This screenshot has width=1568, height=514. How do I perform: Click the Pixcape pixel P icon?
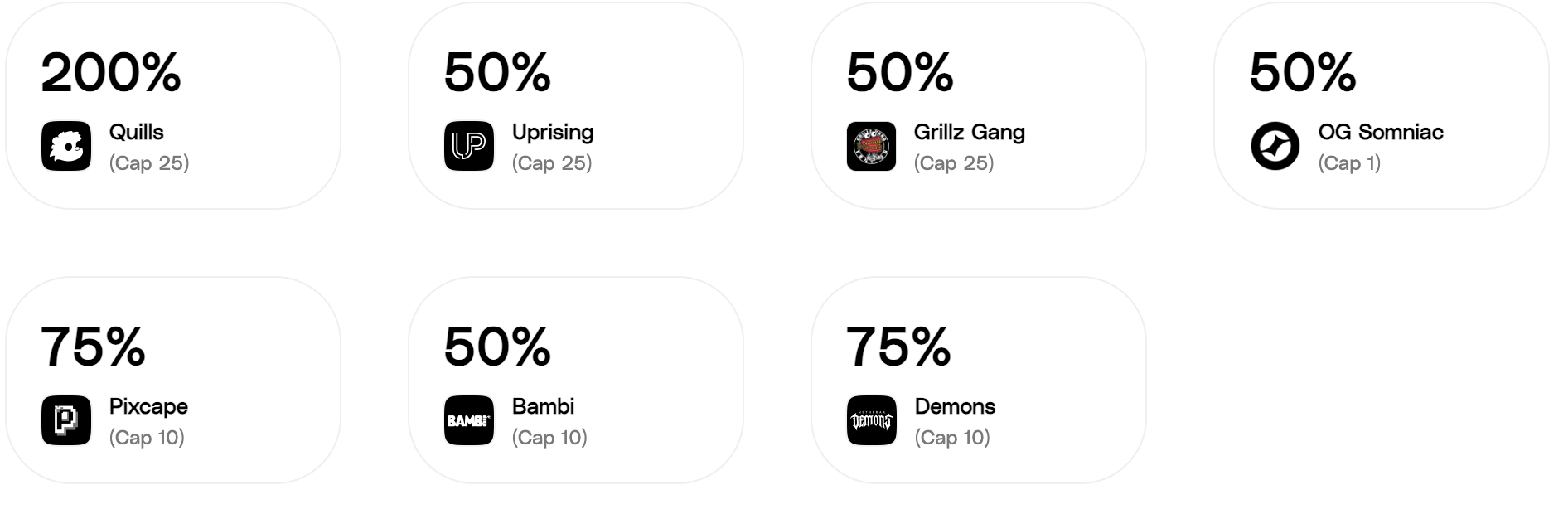(x=66, y=420)
